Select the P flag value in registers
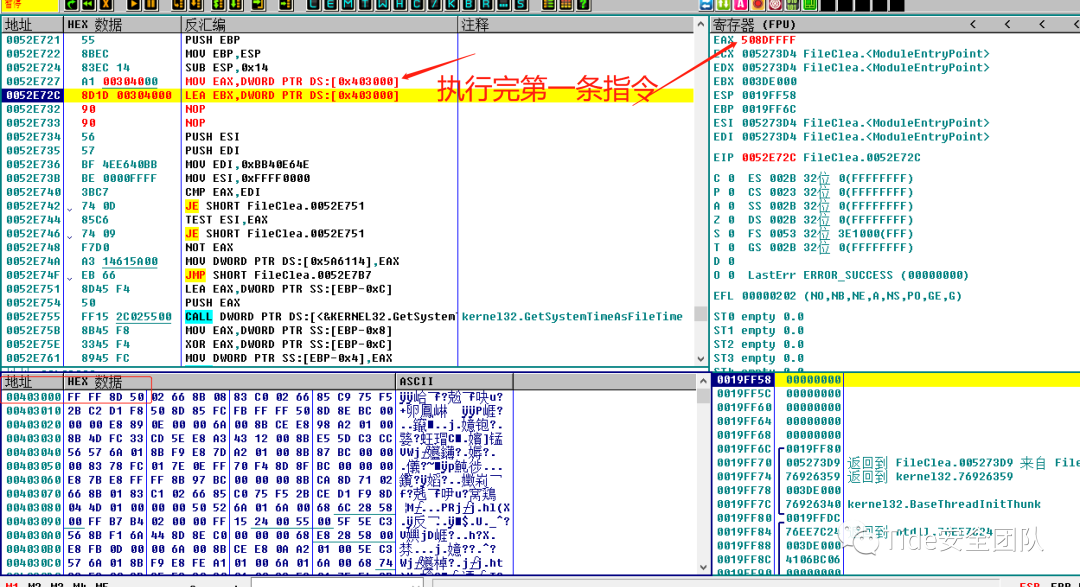 [731, 192]
